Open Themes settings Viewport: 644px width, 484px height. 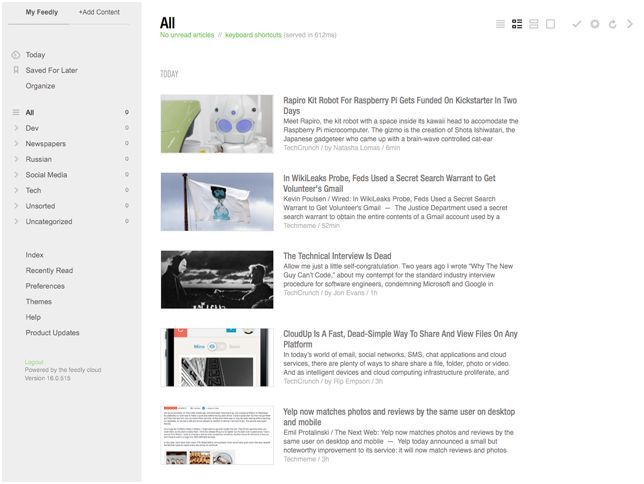(39, 302)
